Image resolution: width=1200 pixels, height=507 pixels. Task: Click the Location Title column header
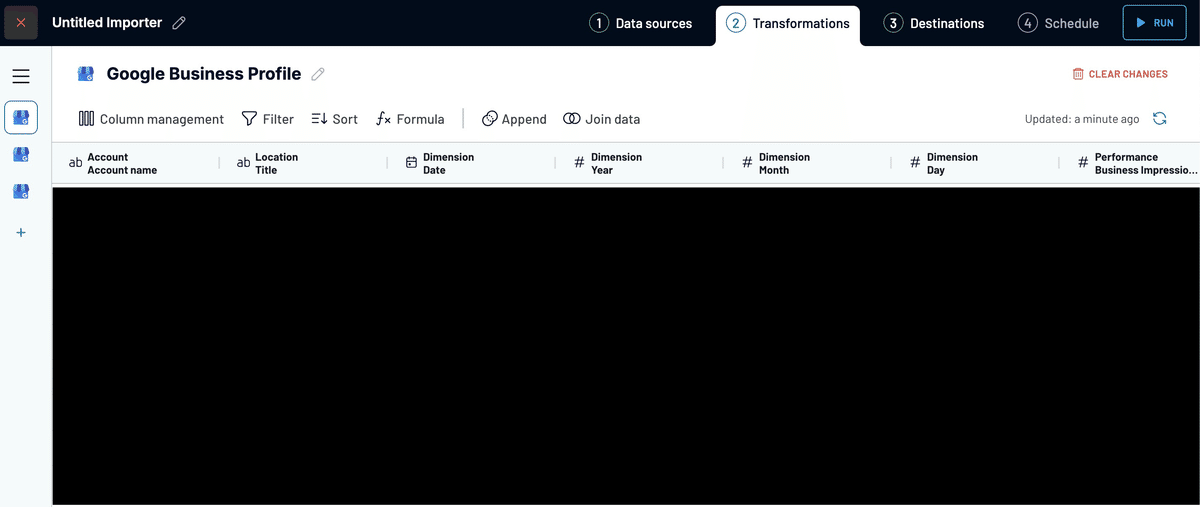click(304, 163)
